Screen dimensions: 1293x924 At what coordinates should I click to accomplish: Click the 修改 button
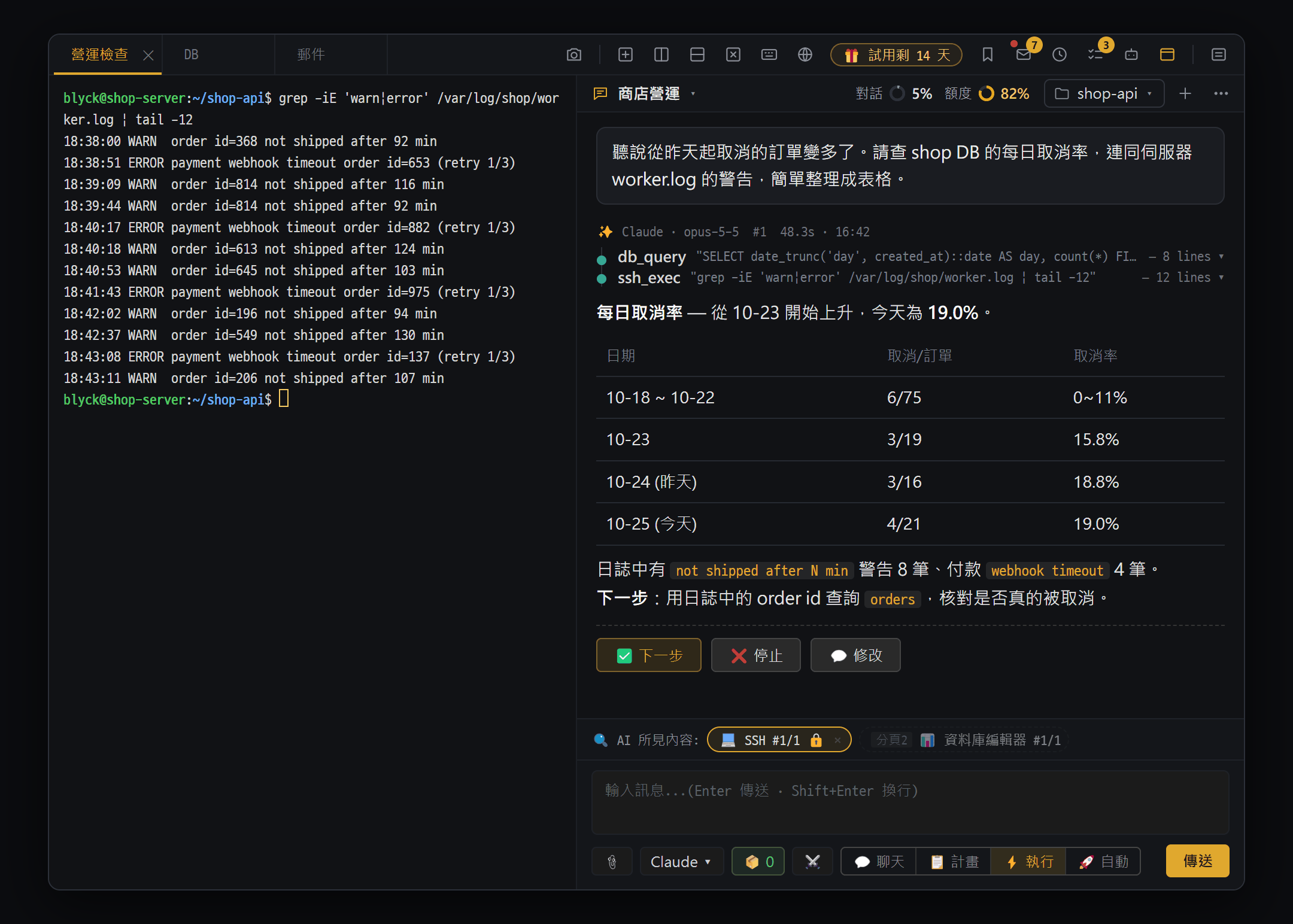(855, 655)
